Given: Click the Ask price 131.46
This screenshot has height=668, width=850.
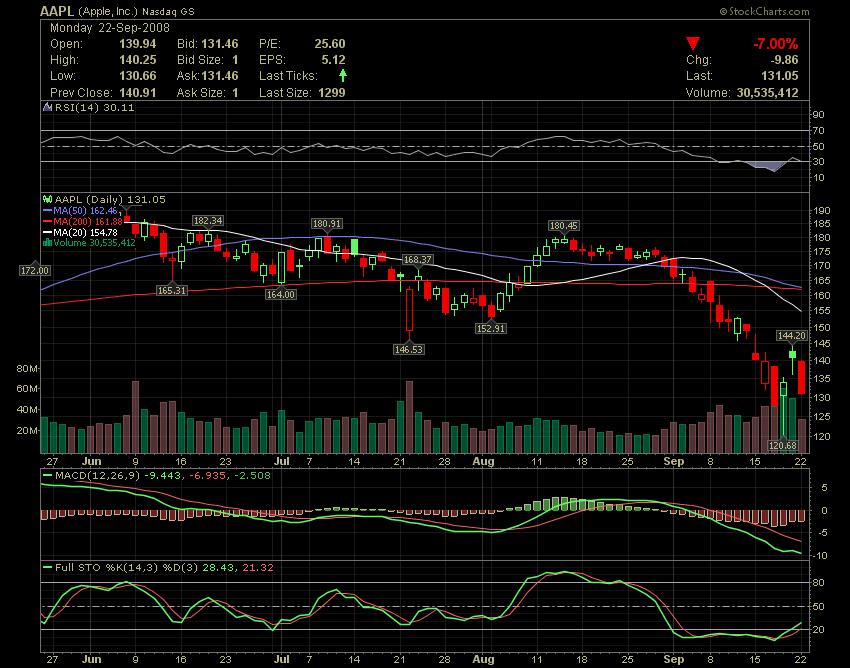Looking at the screenshot, I should point(220,76).
